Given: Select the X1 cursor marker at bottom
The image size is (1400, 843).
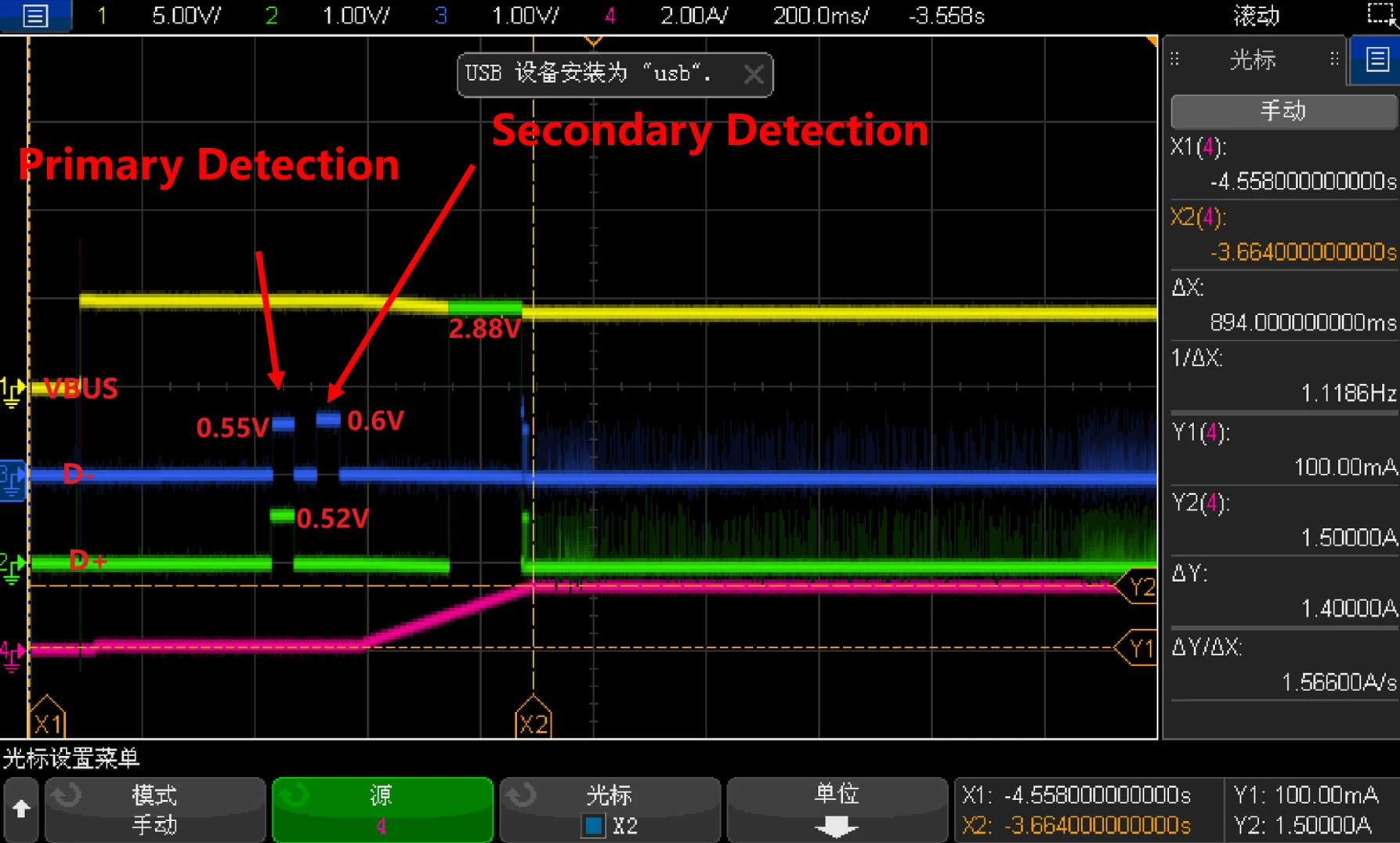Looking at the screenshot, I should pos(47,719).
